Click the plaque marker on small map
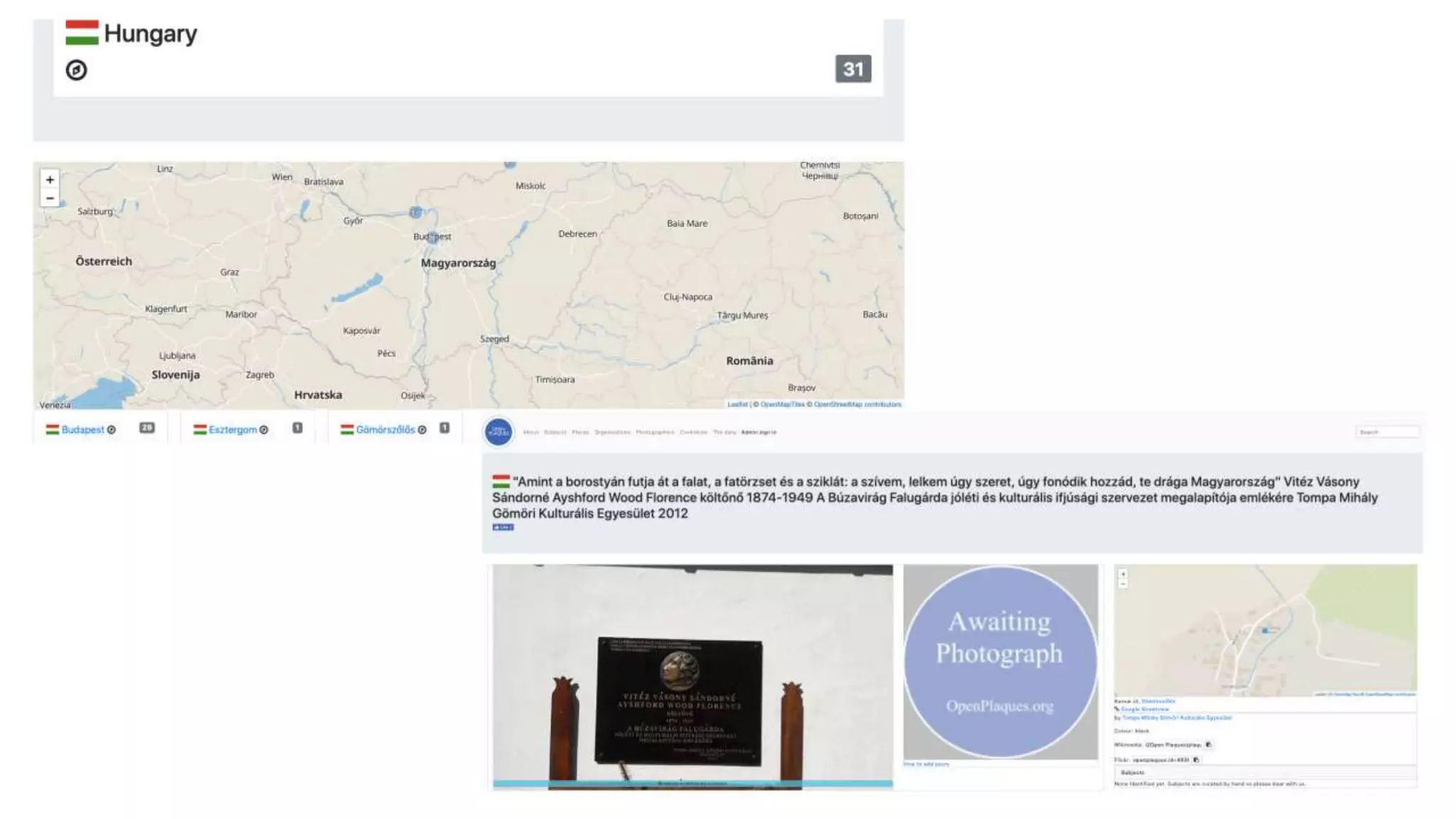Image resolution: width=1456 pixels, height=819 pixels. click(x=1265, y=630)
